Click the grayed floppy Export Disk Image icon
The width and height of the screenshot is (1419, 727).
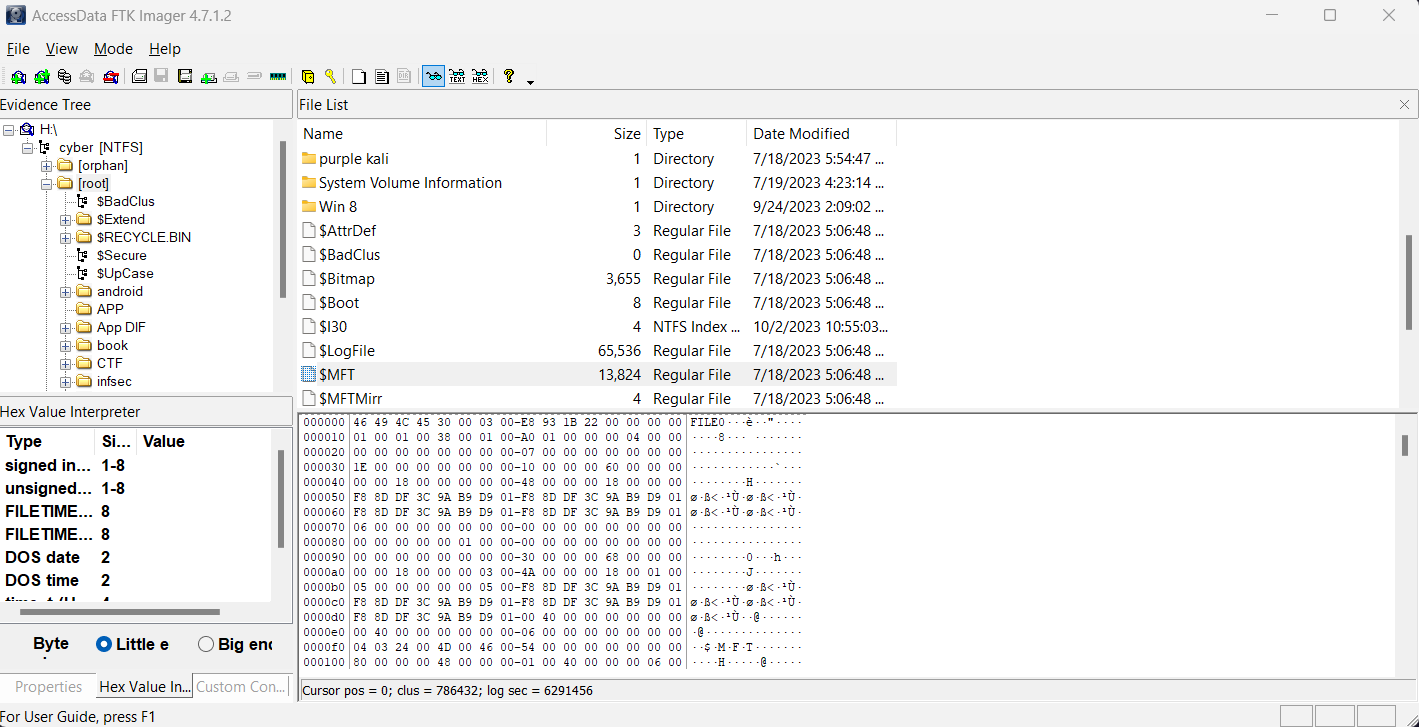[x=161, y=76]
